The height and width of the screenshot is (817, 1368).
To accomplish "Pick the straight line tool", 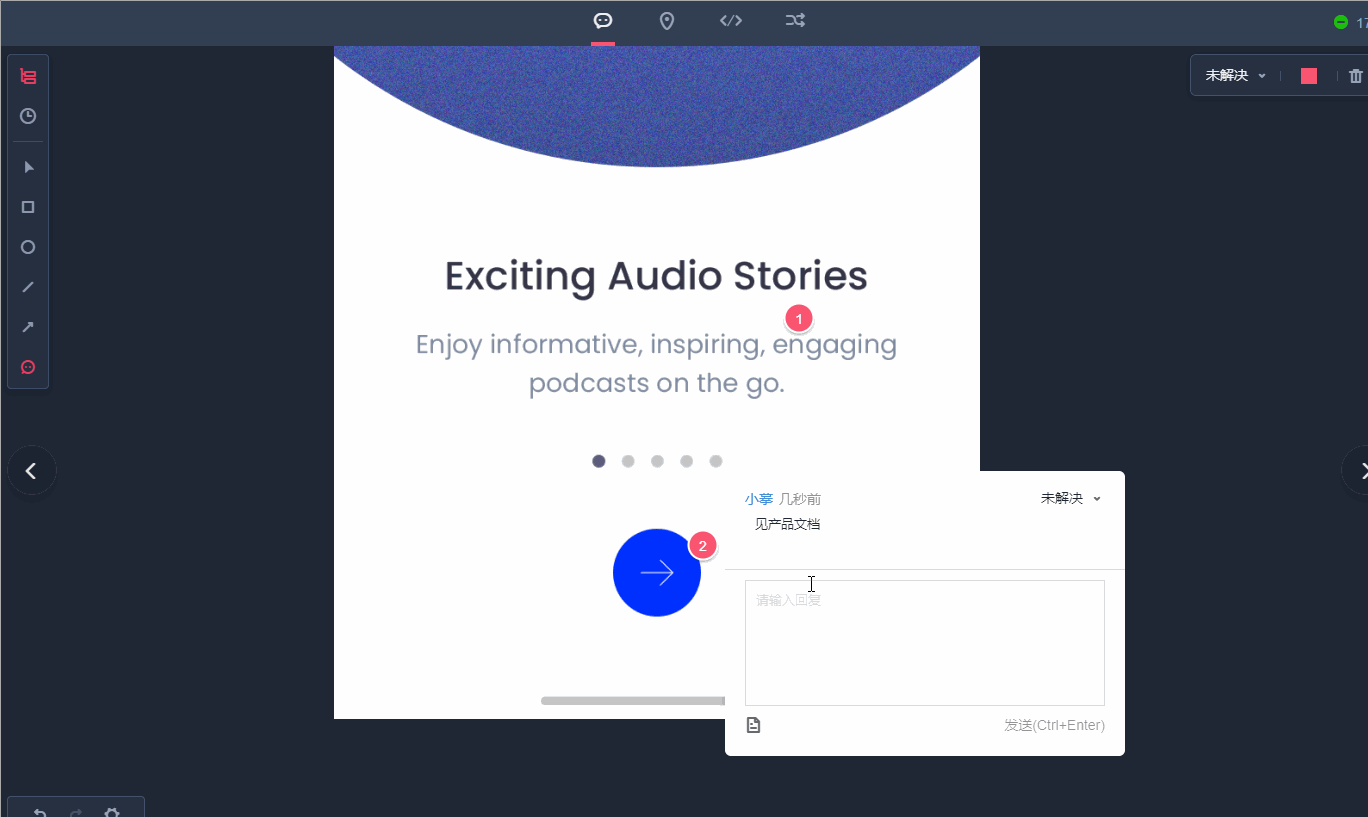I will [28, 287].
